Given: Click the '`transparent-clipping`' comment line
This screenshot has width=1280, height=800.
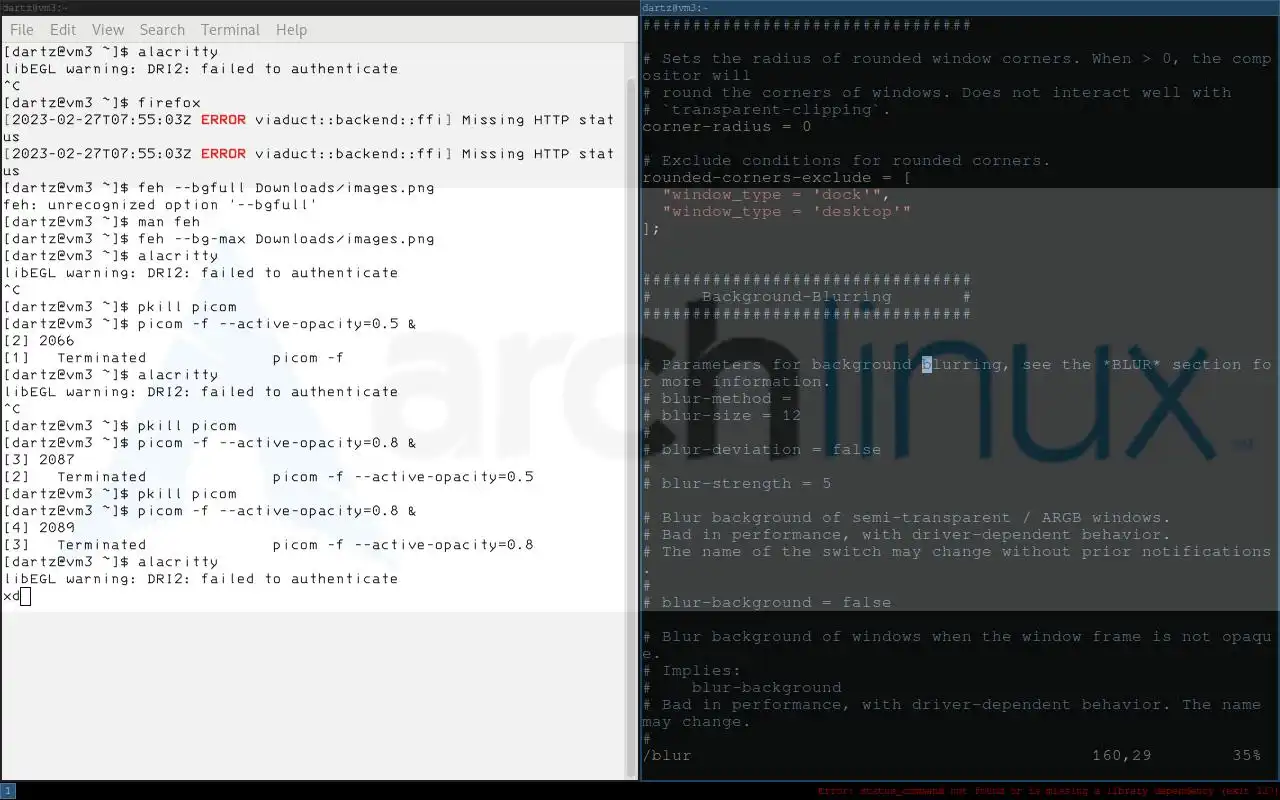Looking at the screenshot, I should 767,110.
